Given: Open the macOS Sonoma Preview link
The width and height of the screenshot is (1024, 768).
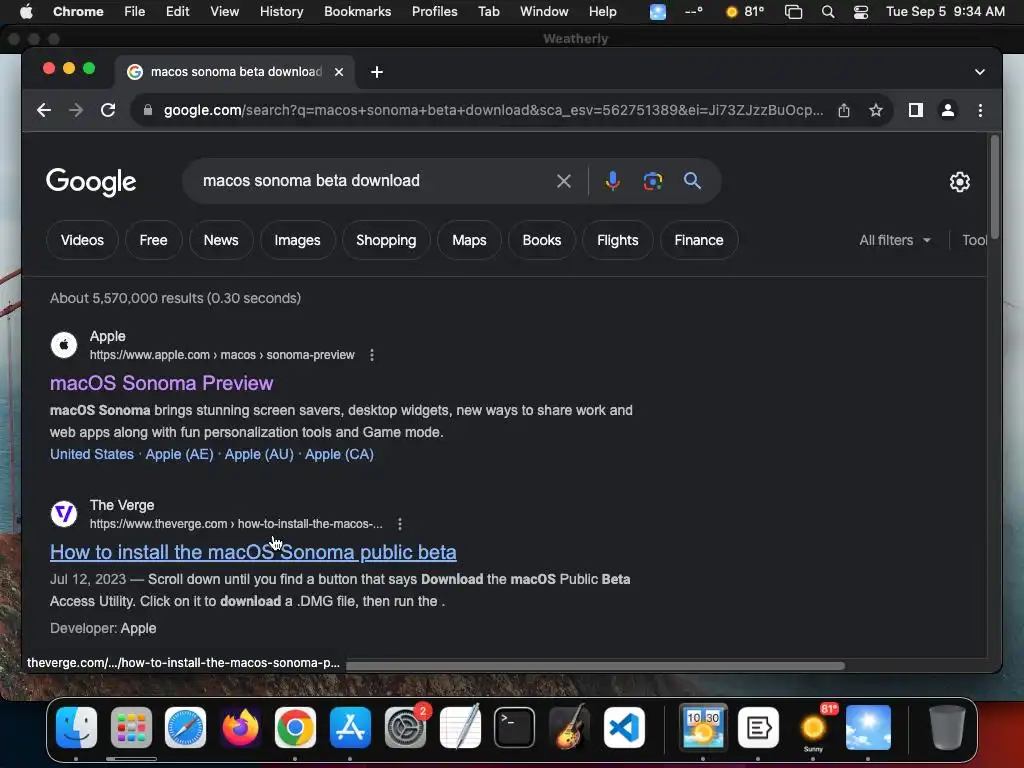Looking at the screenshot, I should click(x=161, y=383).
